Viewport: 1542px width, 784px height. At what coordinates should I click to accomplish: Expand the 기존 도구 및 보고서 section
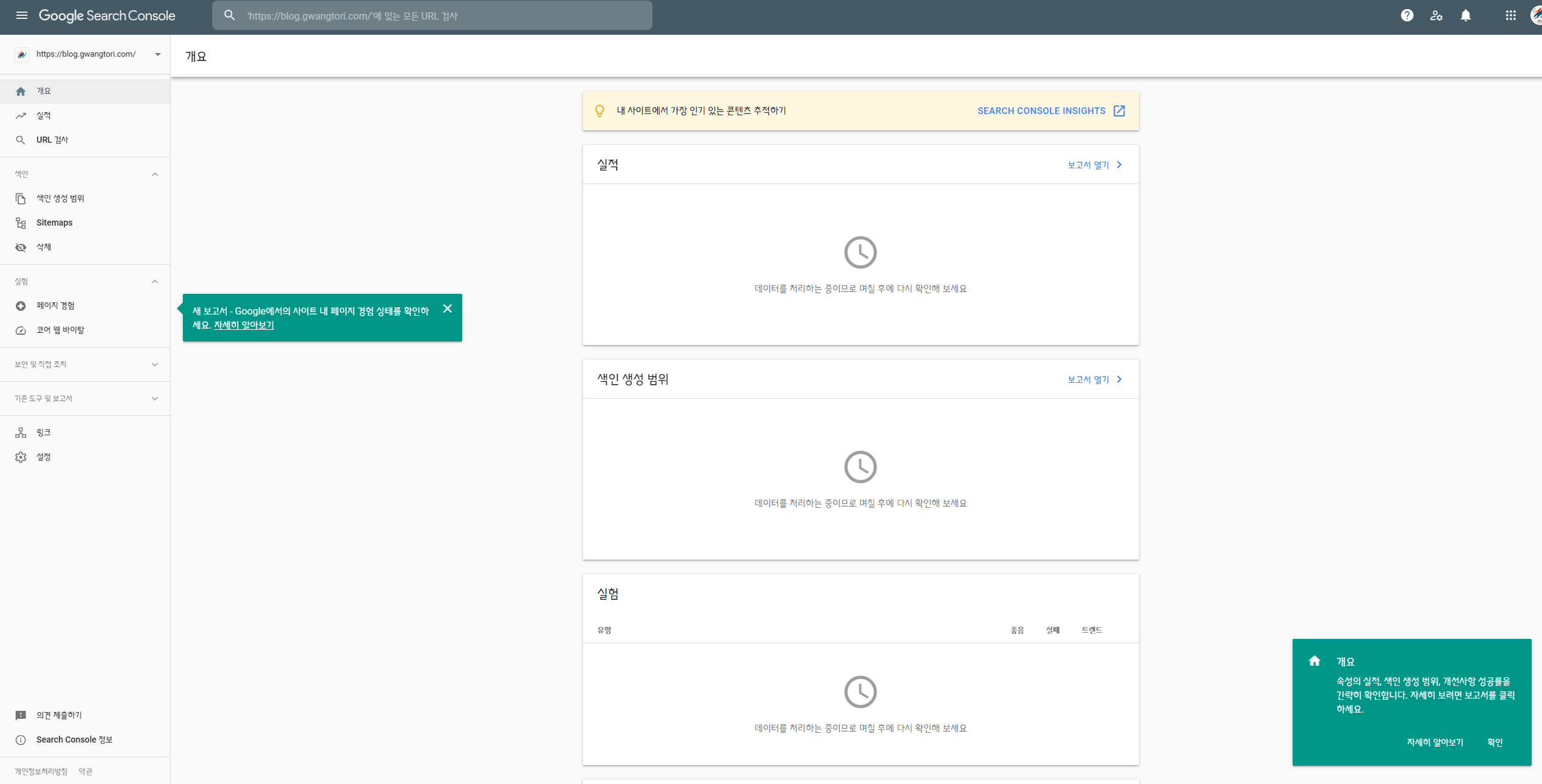155,399
